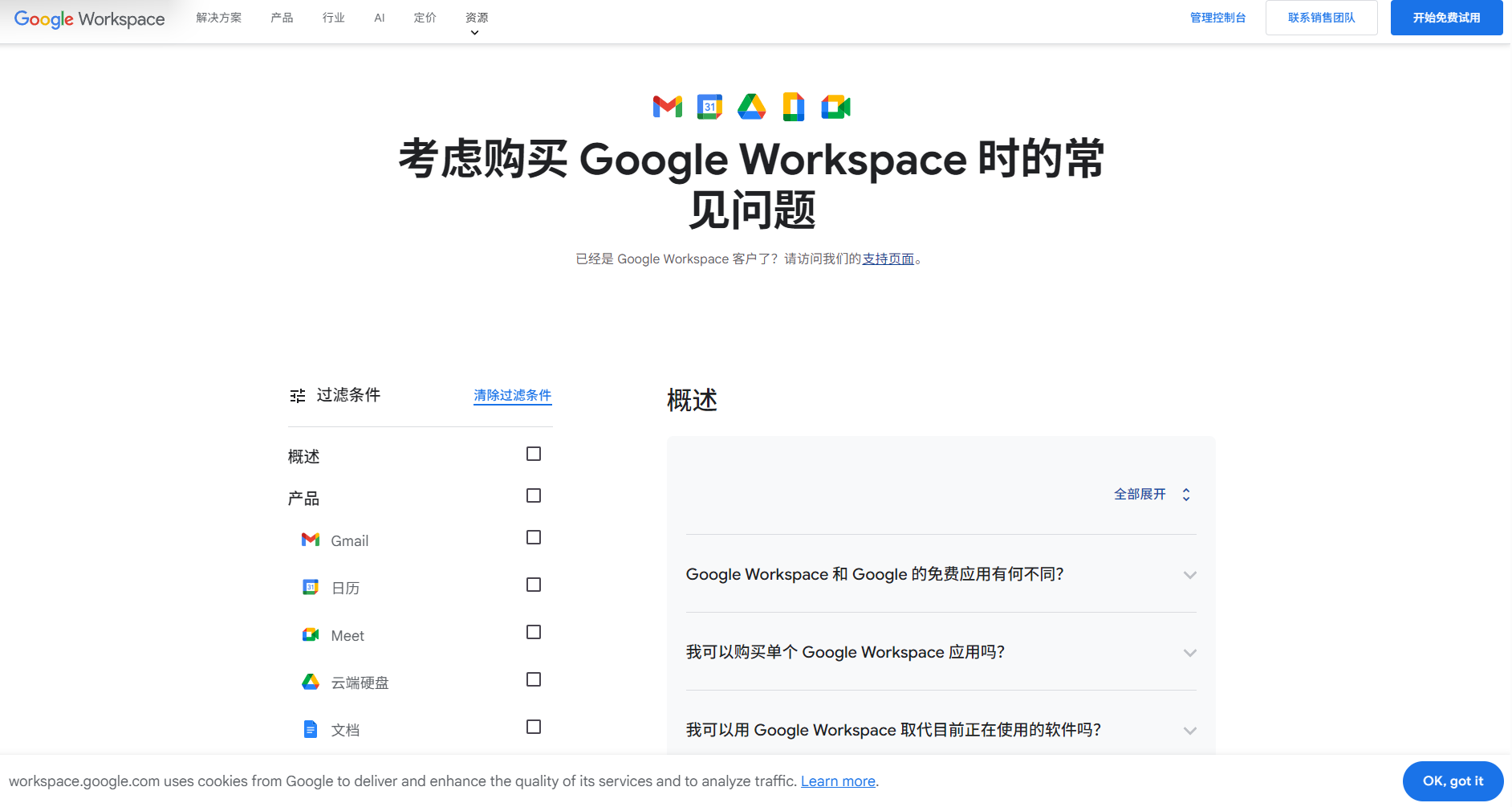
Task: Click the Docs icon in the hero header
Action: pyautogui.click(x=794, y=107)
